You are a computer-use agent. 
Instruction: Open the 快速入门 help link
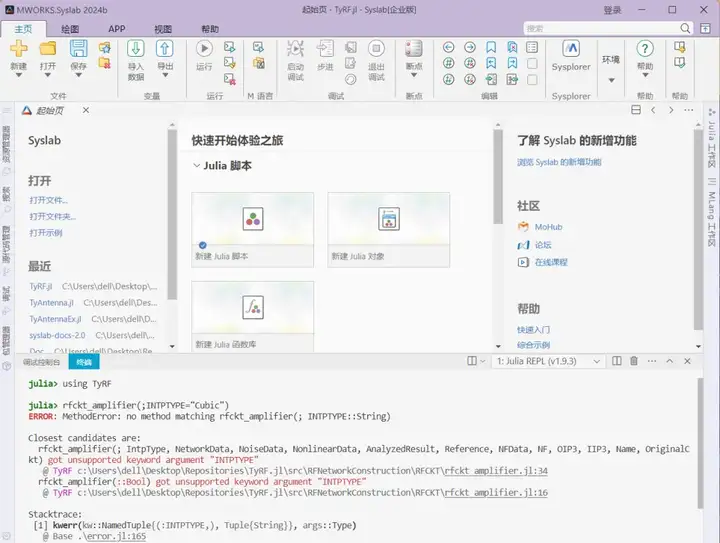point(533,330)
